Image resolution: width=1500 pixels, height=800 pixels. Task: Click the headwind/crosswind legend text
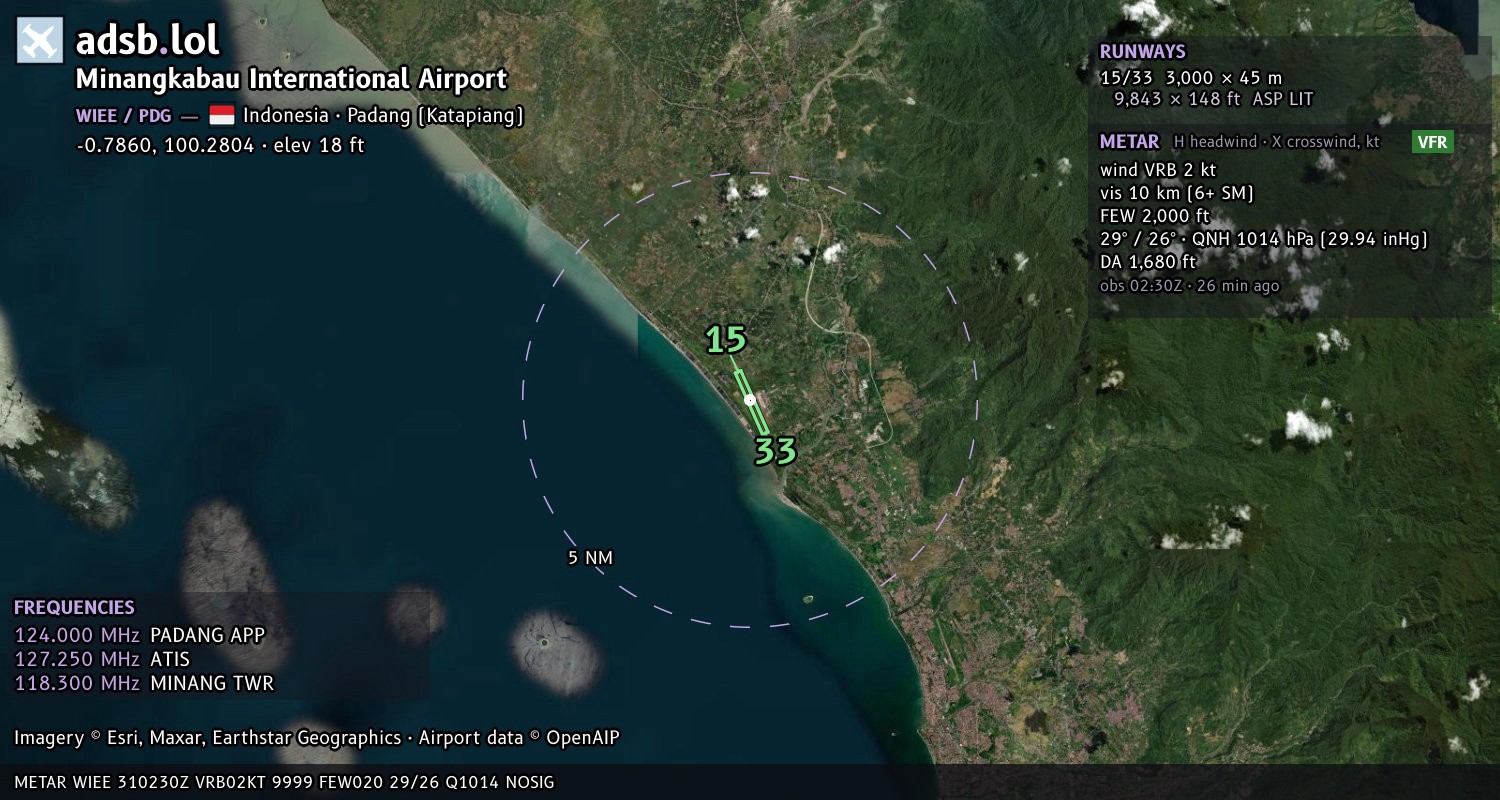pyautogui.click(x=1277, y=142)
